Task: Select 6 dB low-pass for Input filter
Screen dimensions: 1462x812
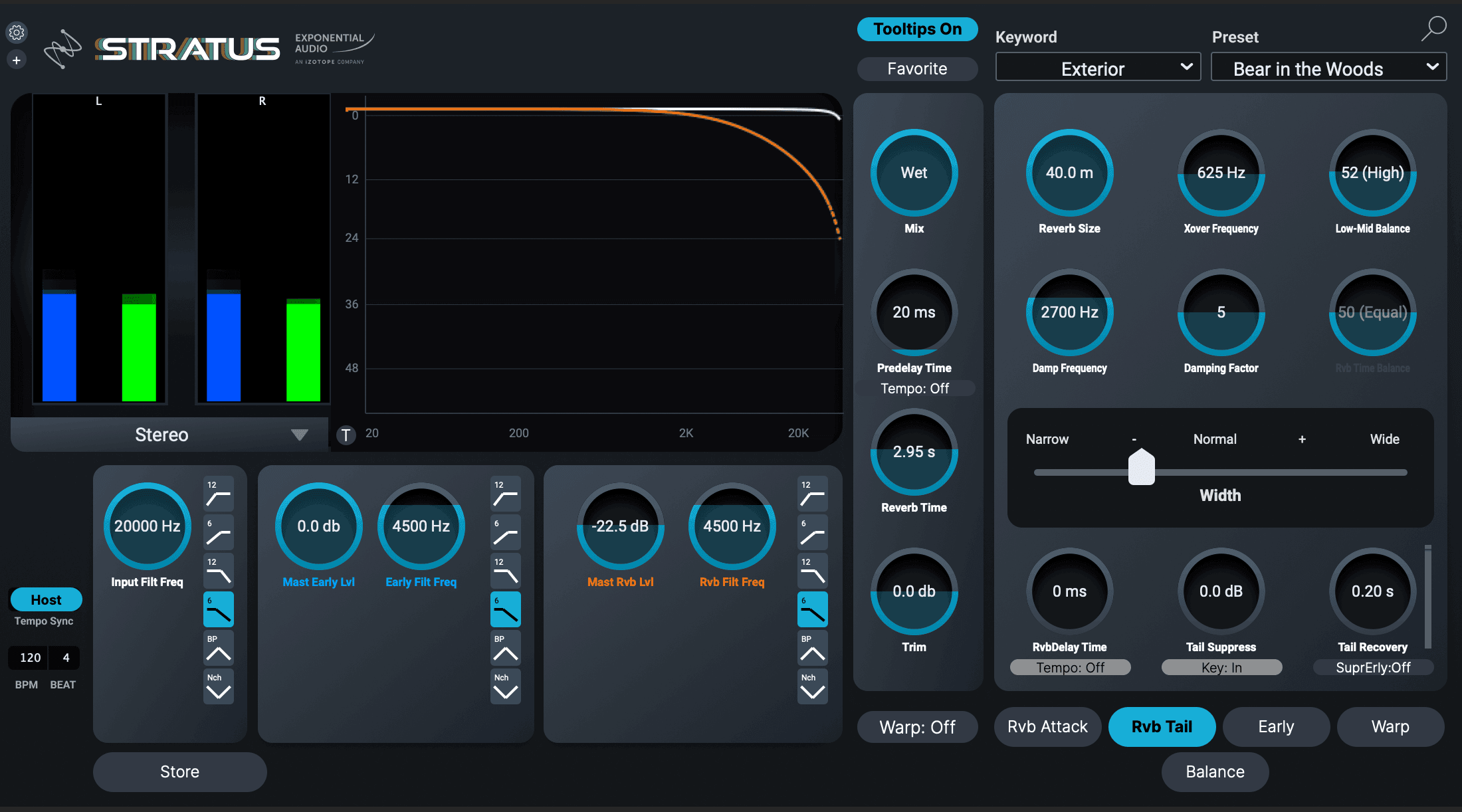Action: coord(218,609)
